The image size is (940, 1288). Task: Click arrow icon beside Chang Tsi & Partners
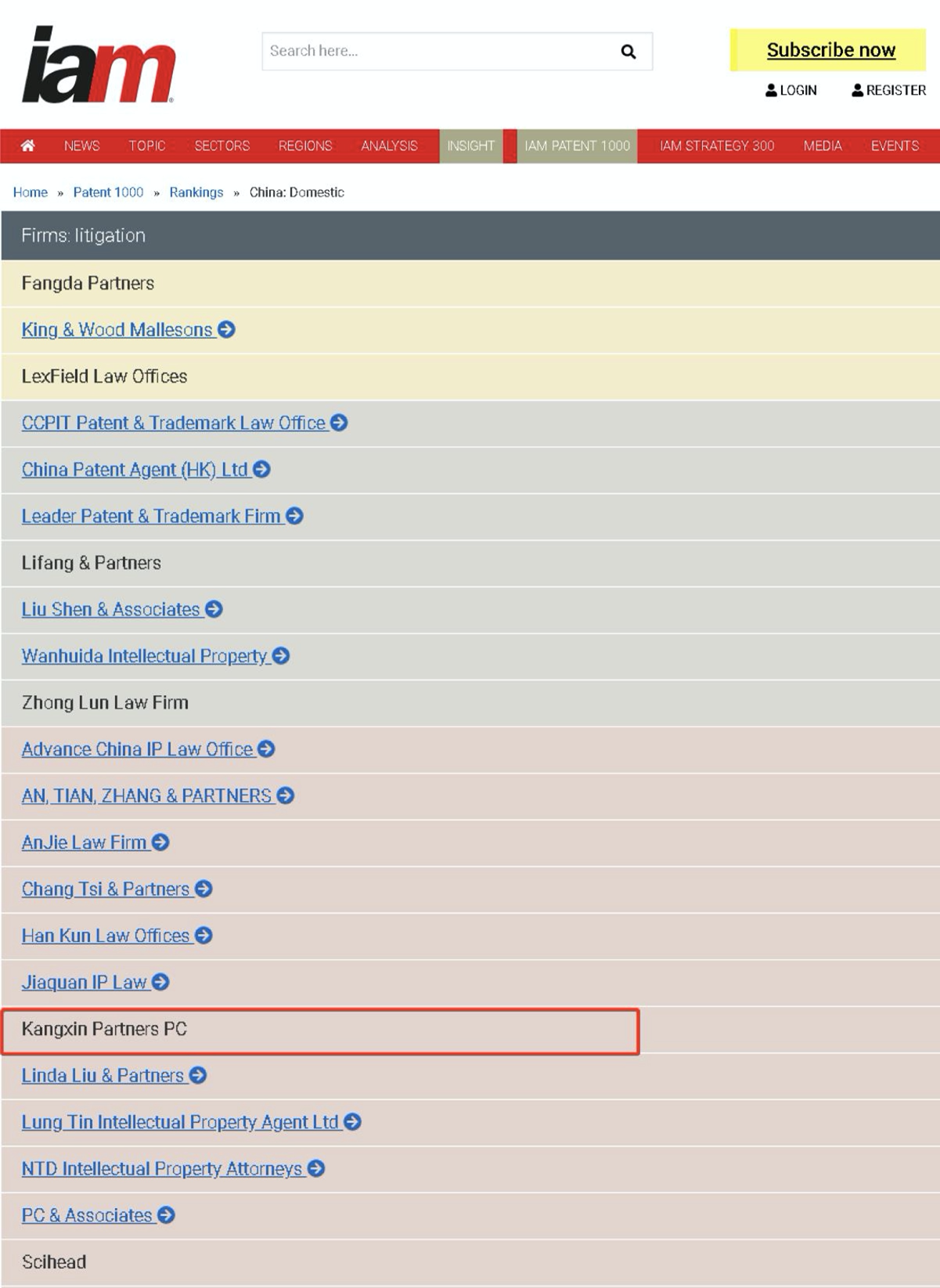(203, 889)
